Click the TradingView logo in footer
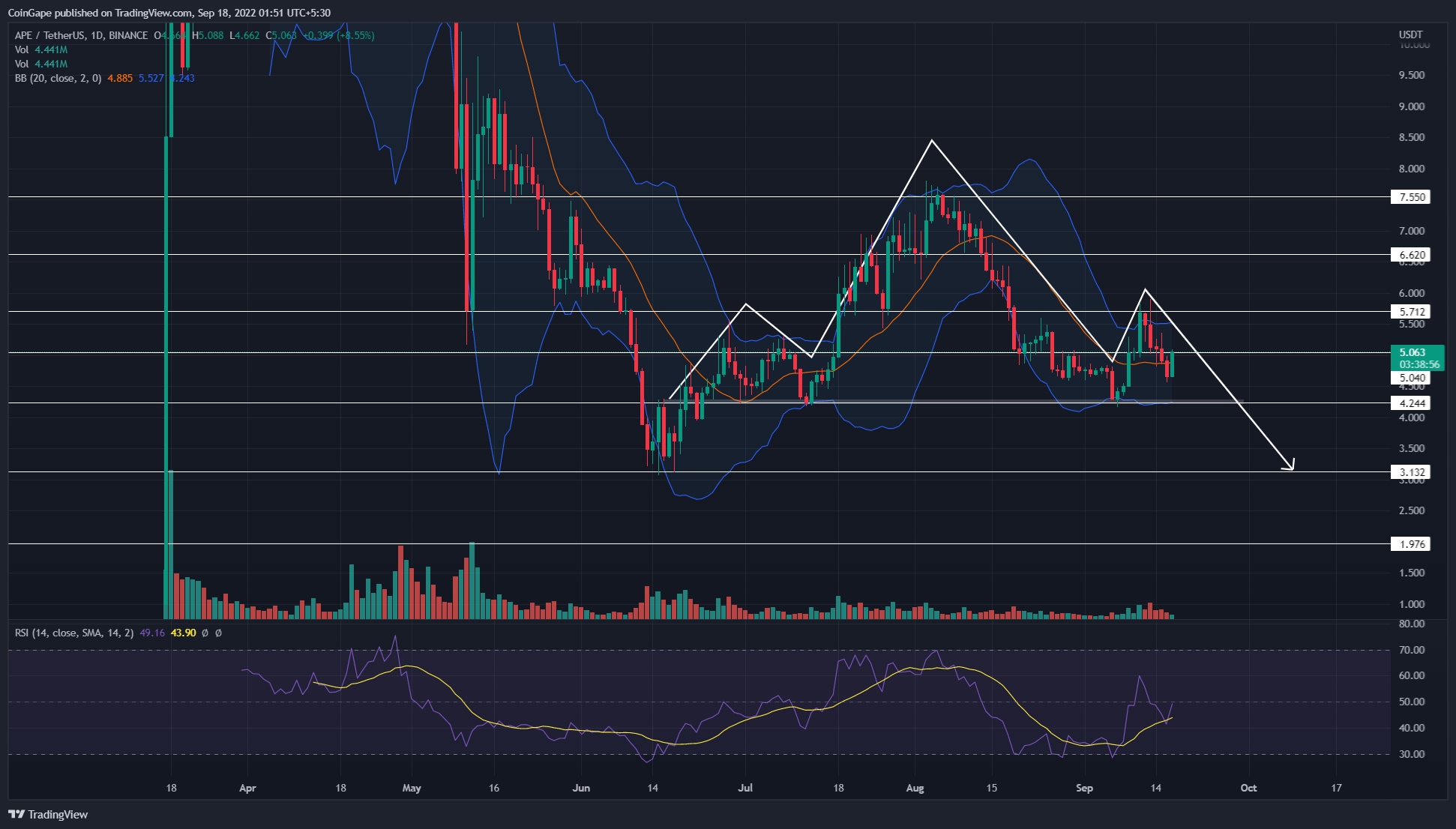This screenshot has width=1456, height=829. pyautogui.click(x=48, y=814)
